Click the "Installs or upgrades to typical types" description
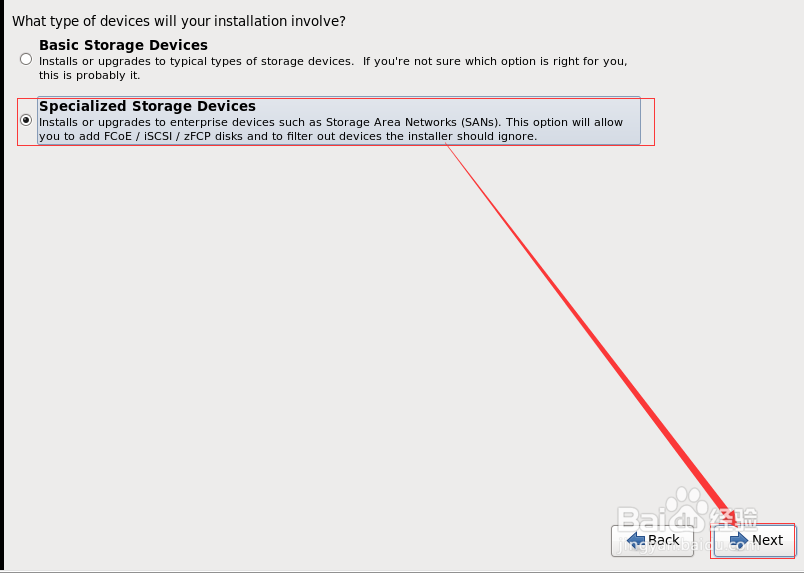Viewport: 804px width, 573px height. [x=195, y=61]
